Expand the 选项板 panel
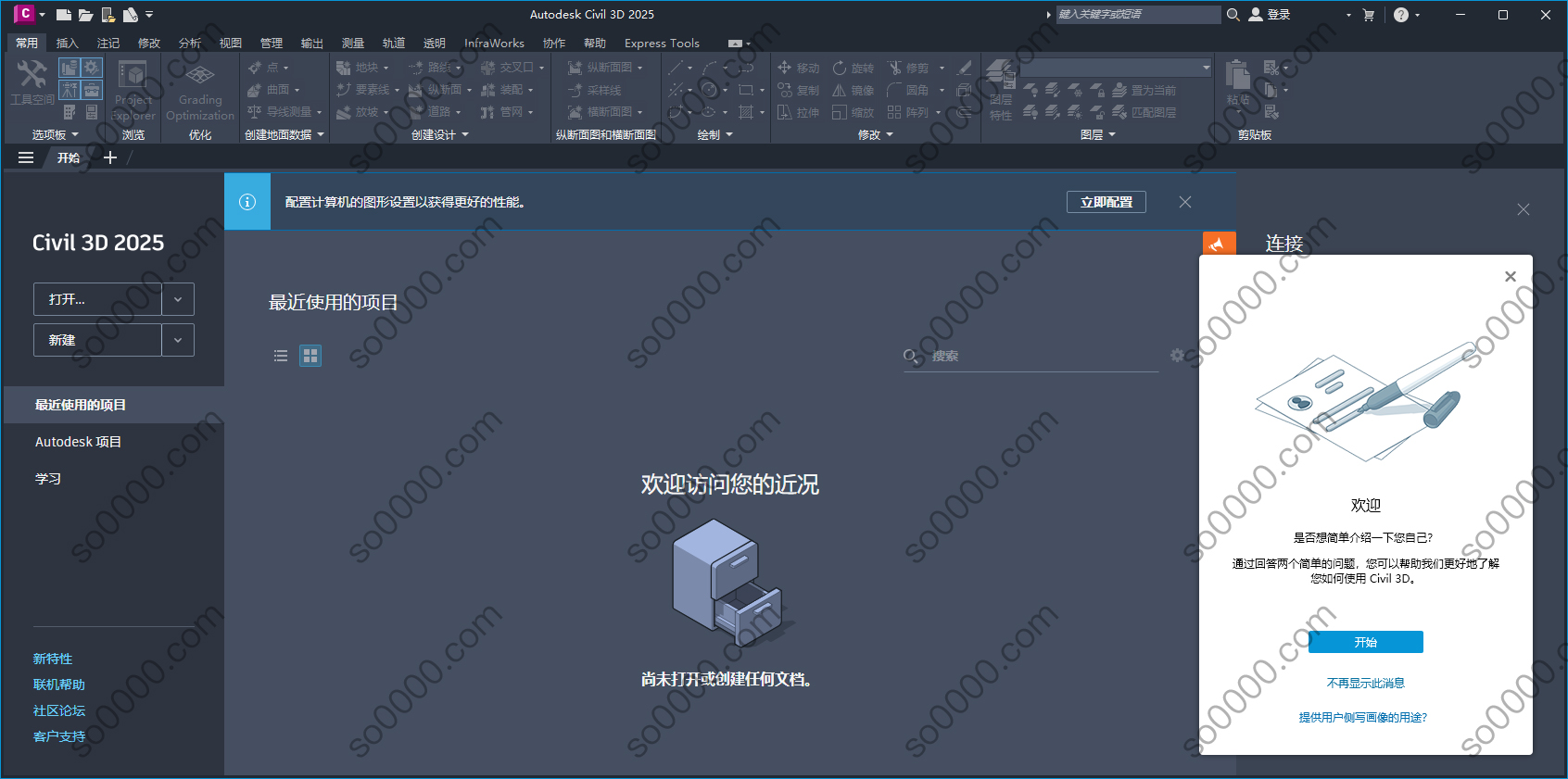The image size is (1568, 779). click(x=56, y=134)
